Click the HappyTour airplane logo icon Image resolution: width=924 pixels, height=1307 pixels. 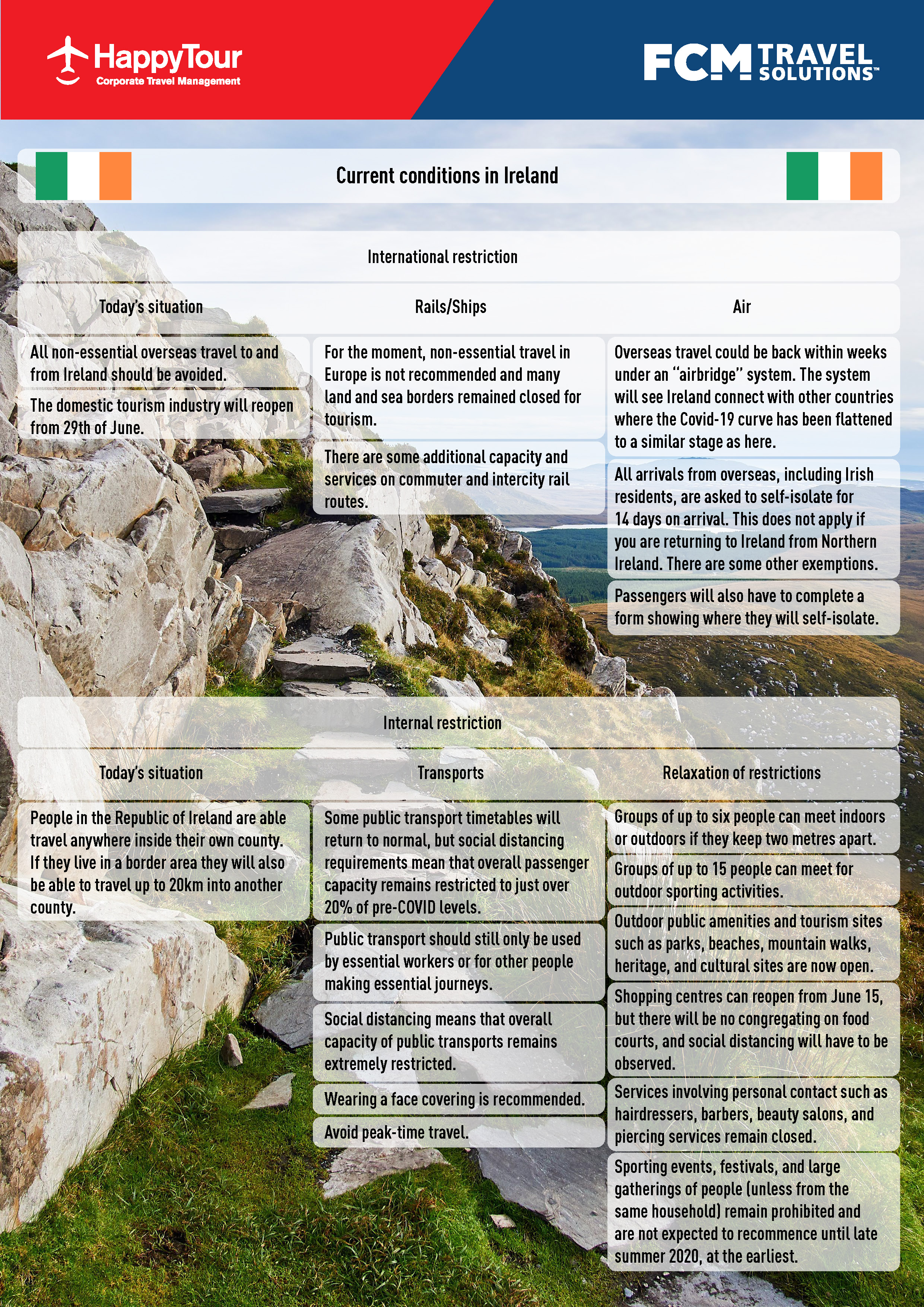[68, 60]
